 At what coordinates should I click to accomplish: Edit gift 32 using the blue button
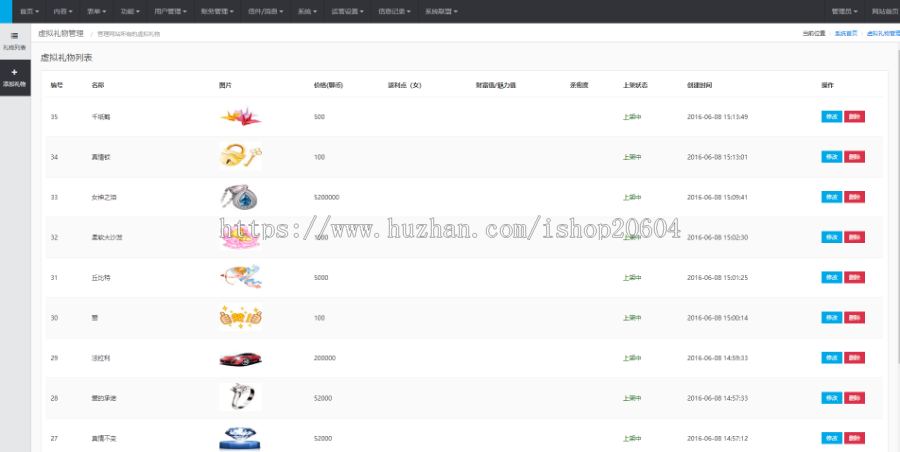[x=831, y=237]
